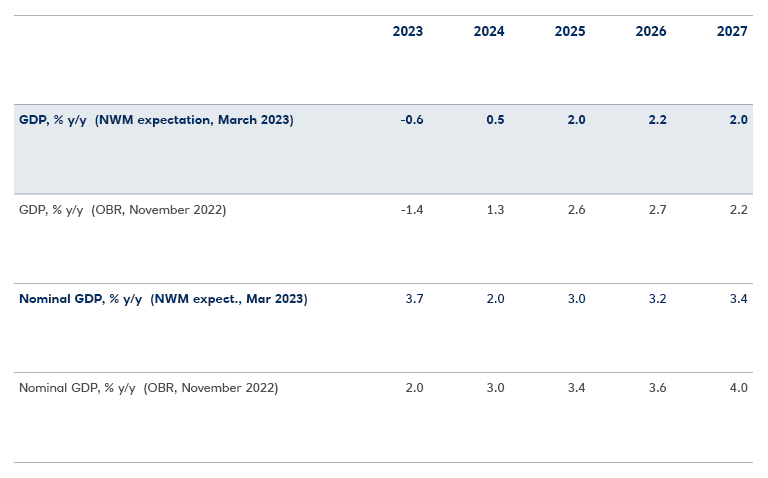
Task: Click the 4.0 OBR Nominal GDP value for 2027
Action: point(738,388)
